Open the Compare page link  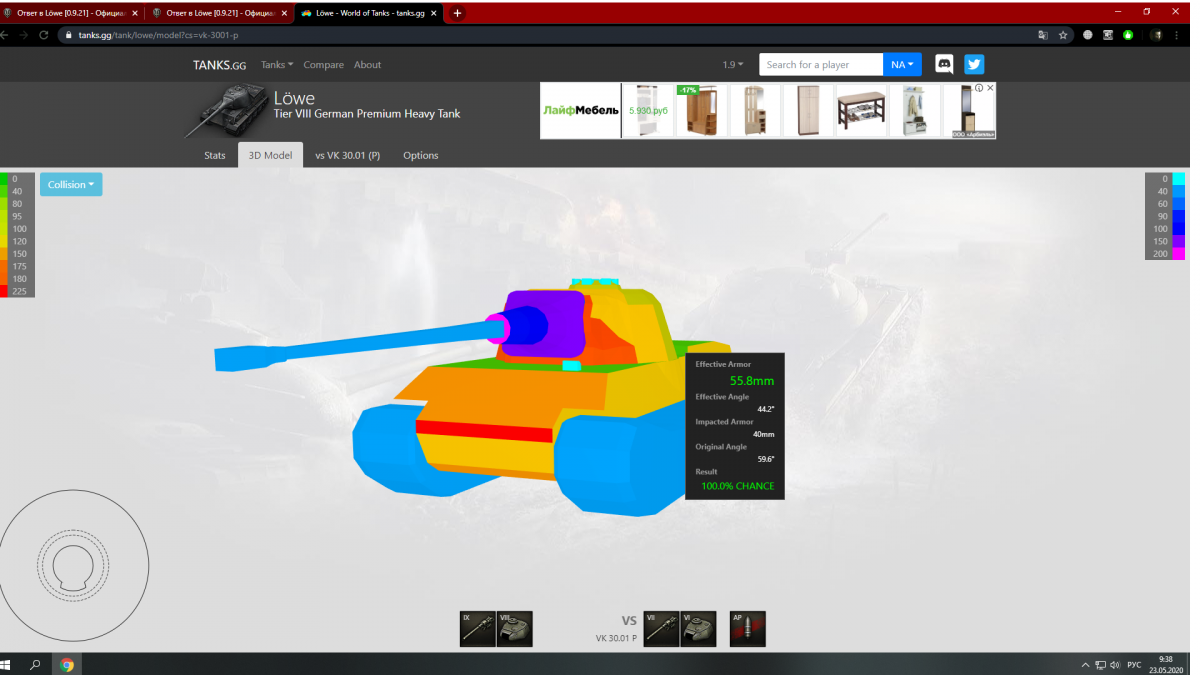pyautogui.click(x=323, y=65)
